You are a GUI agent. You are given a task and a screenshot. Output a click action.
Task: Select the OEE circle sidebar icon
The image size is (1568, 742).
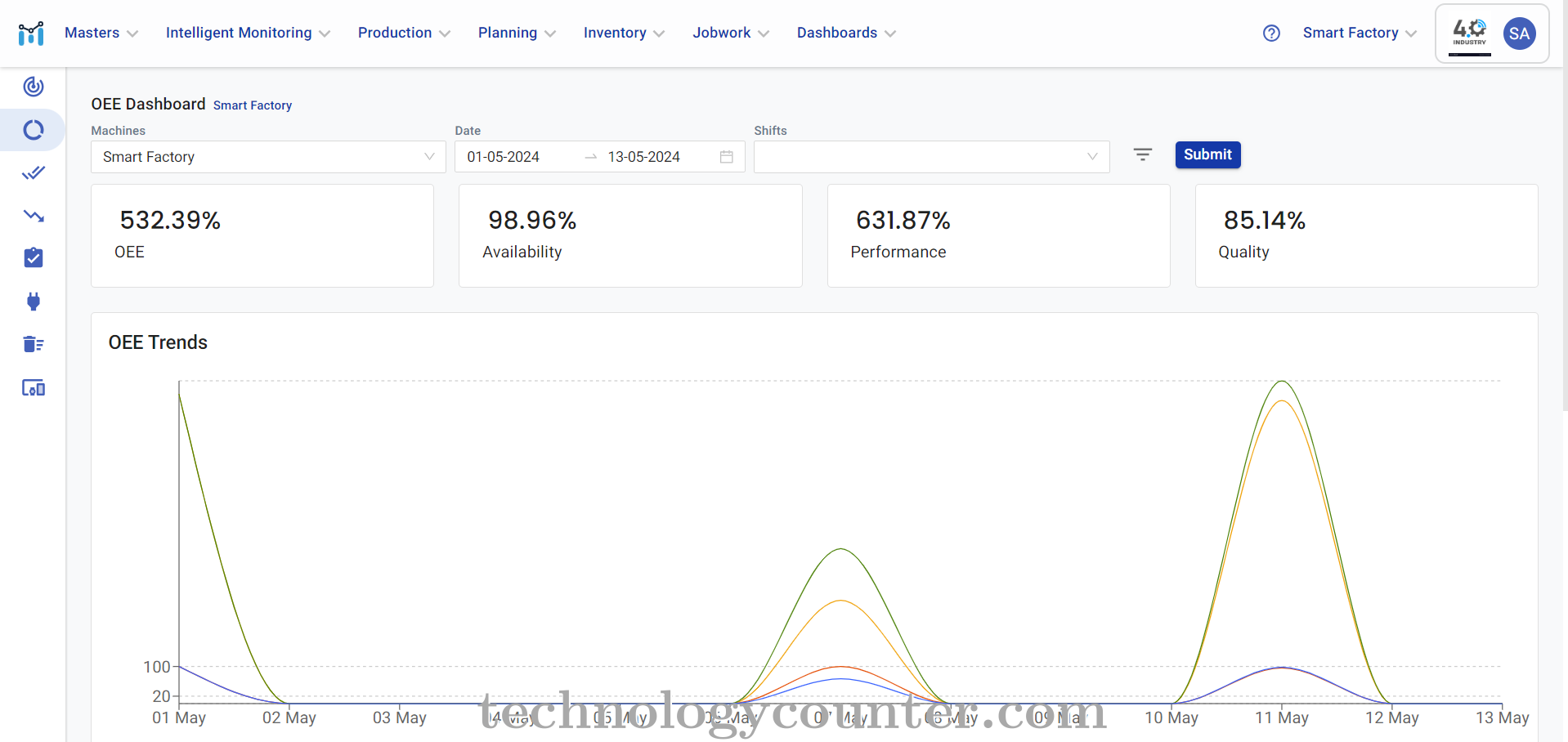pyautogui.click(x=34, y=130)
